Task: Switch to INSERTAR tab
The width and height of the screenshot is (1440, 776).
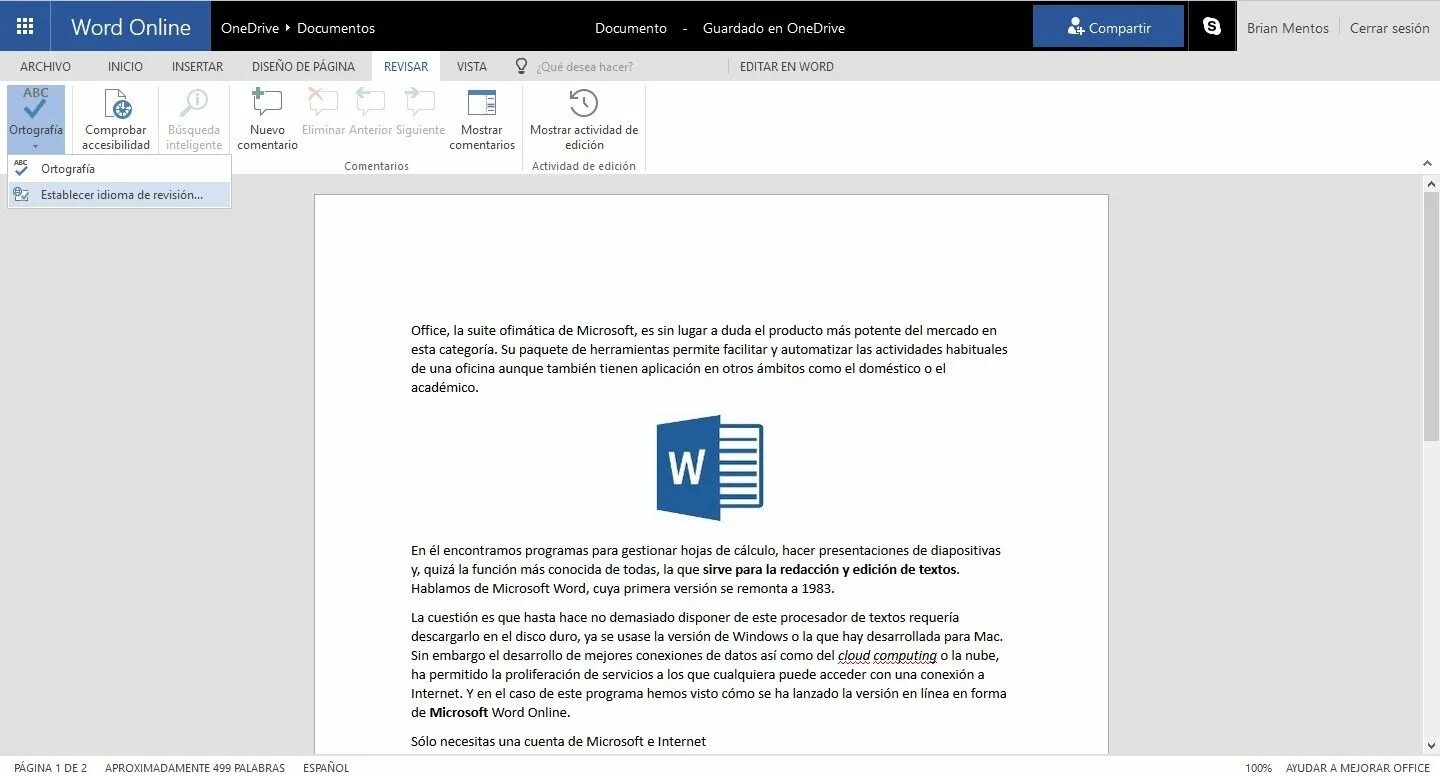Action: (x=197, y=66)
